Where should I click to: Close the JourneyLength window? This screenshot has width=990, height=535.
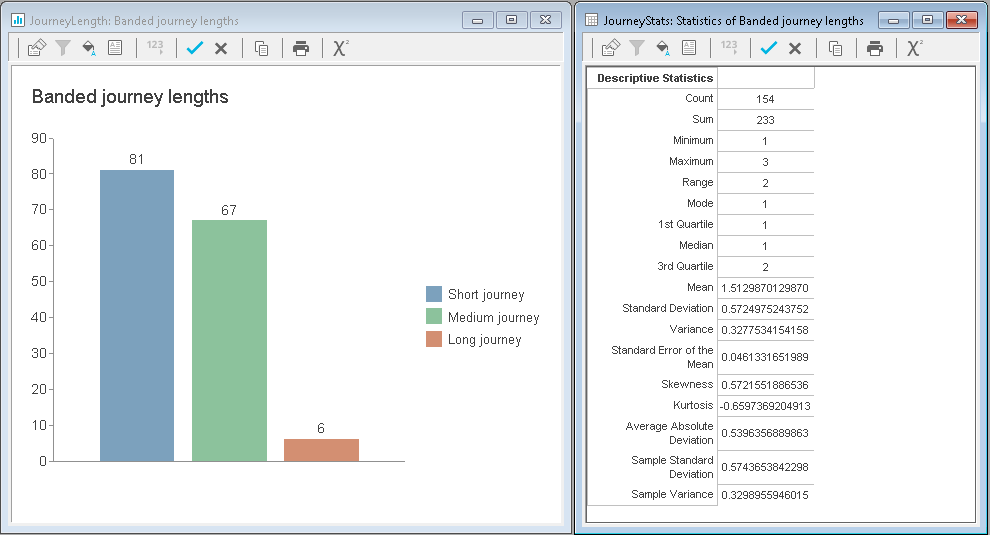tap(546, 20)
